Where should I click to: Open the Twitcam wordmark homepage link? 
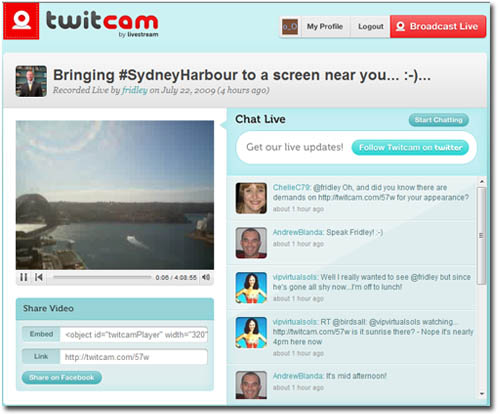102,21
